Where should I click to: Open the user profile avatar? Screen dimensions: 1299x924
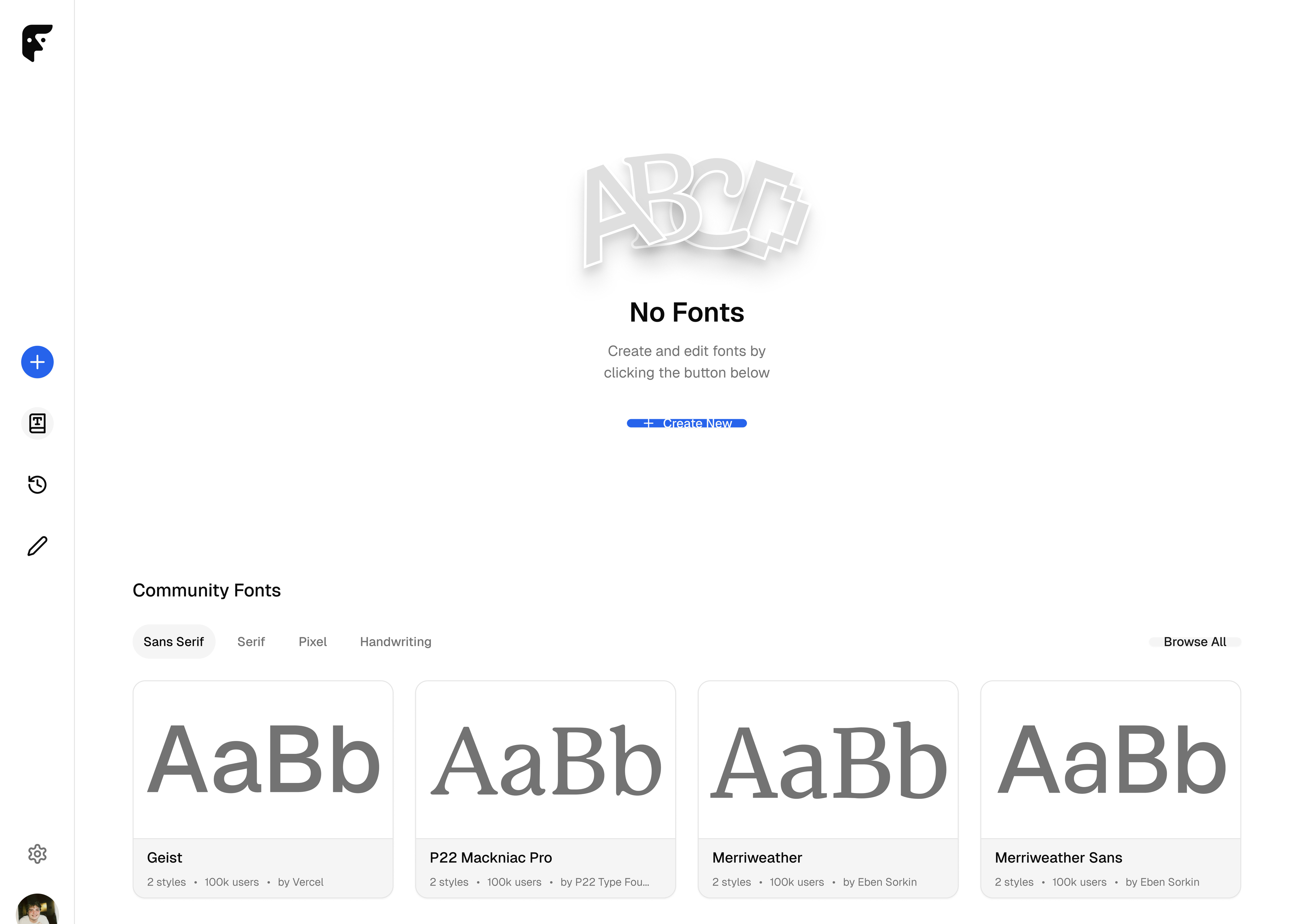pyautogui.click(x=38, y=909)
